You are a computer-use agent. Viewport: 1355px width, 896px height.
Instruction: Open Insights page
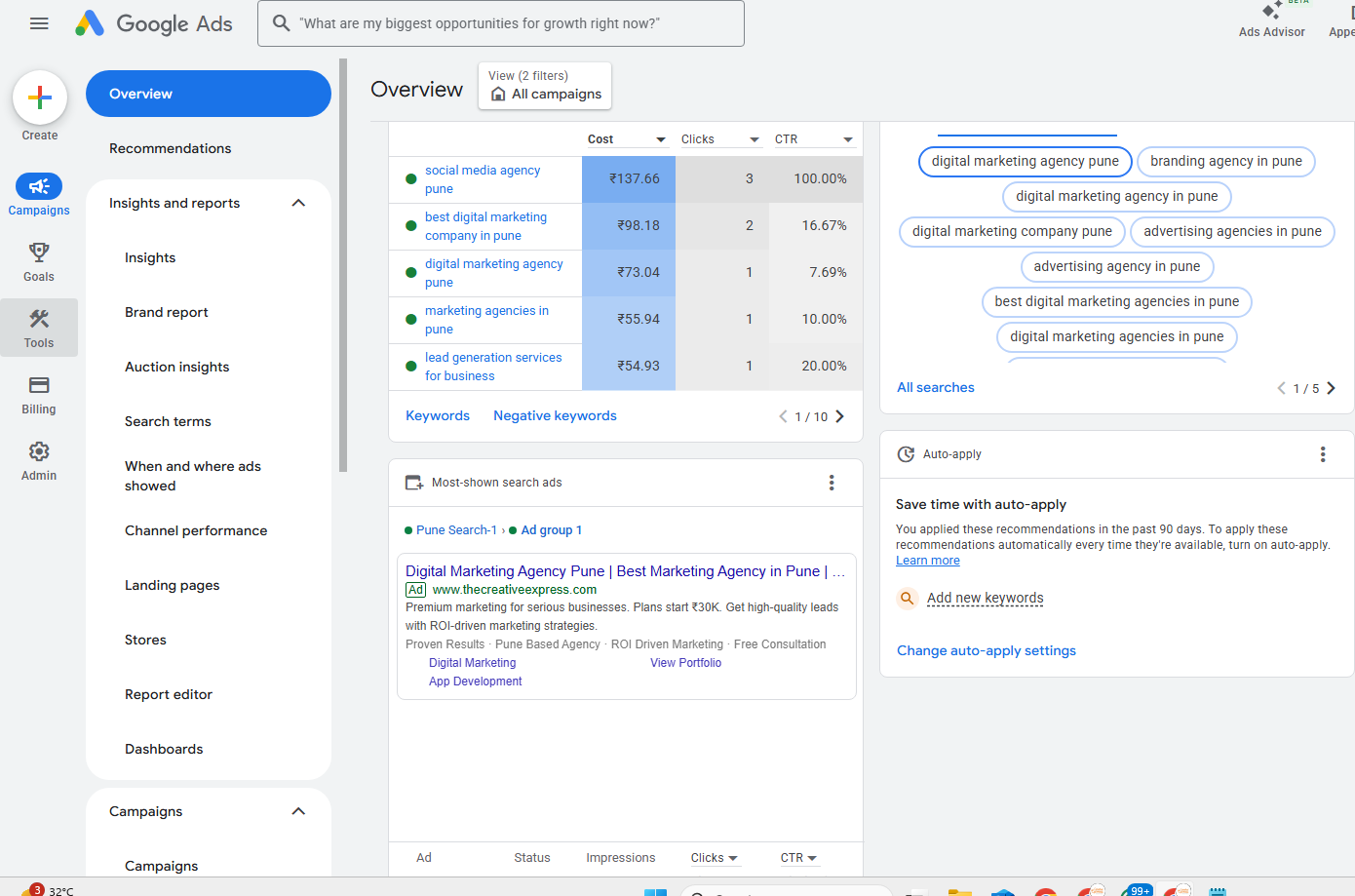150,257
